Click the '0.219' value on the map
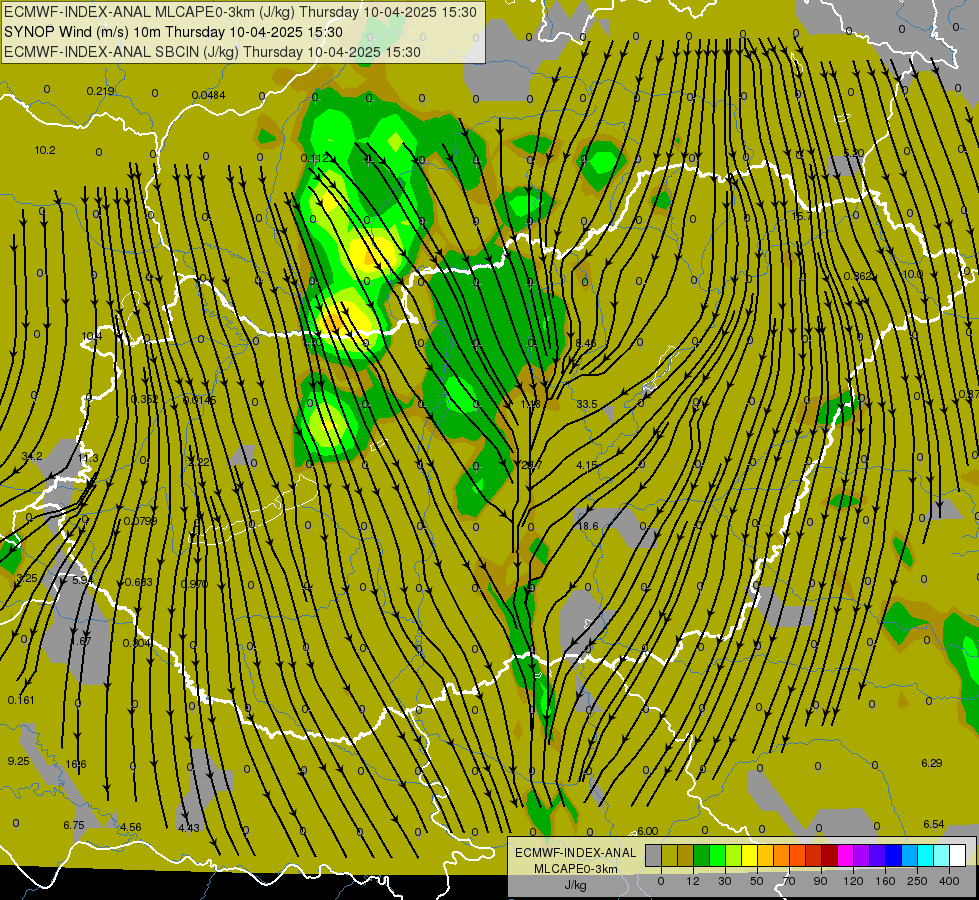 pyautogui.click(x=100, y=91)
